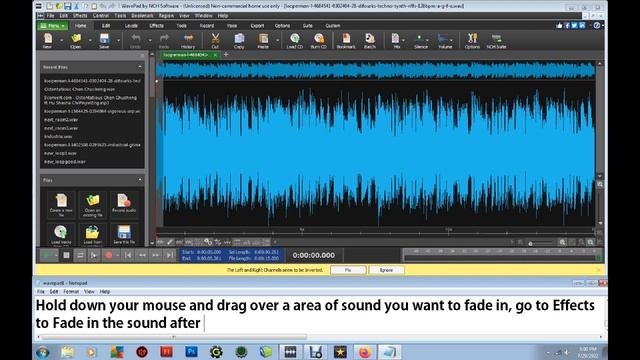
Task: Click the Record audio tile
Action: pos(124,204)
